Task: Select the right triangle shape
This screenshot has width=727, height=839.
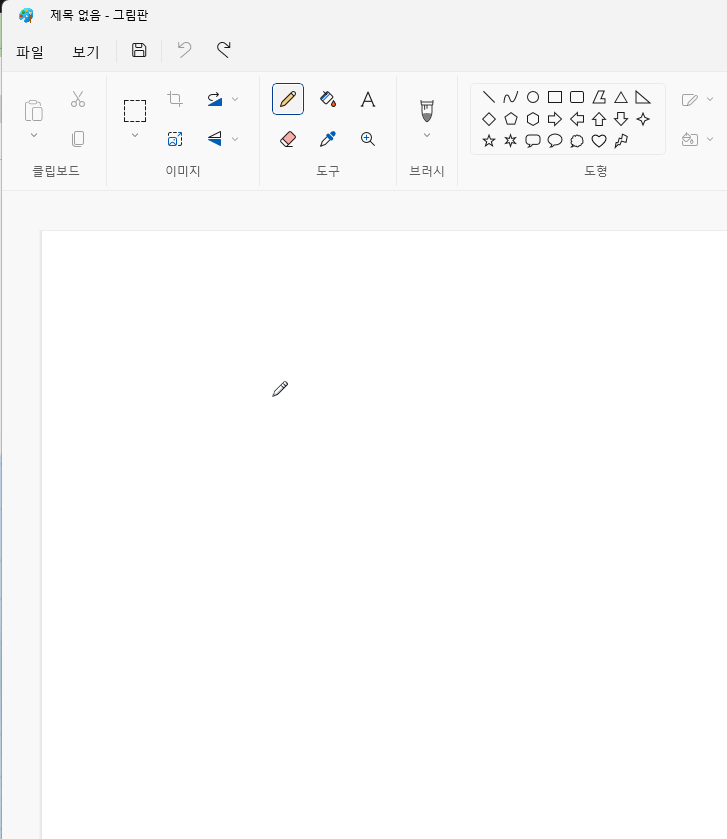Action: [x=642, y=97]
